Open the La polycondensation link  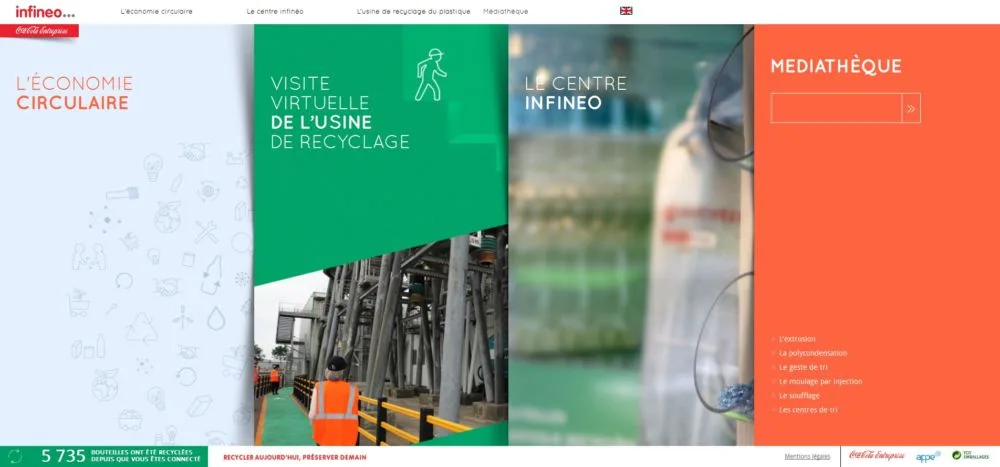coord(813,353)
